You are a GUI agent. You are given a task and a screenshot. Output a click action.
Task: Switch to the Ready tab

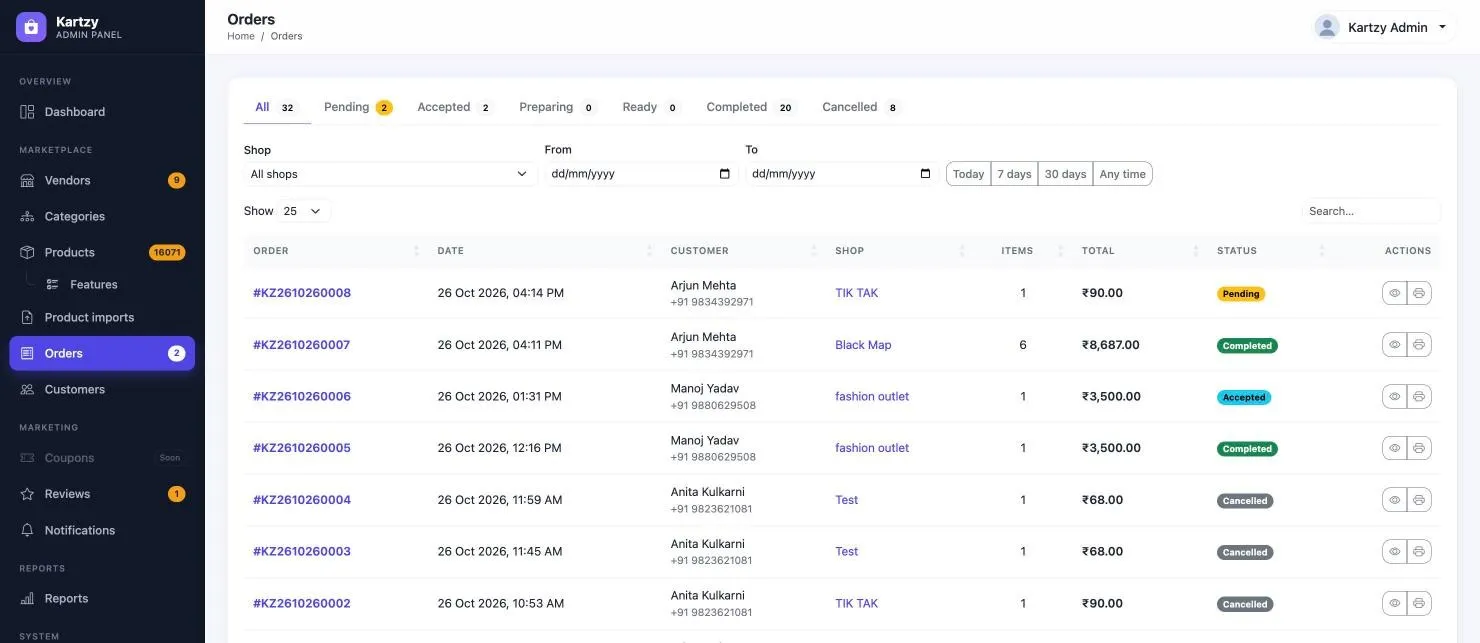[651, 107]
